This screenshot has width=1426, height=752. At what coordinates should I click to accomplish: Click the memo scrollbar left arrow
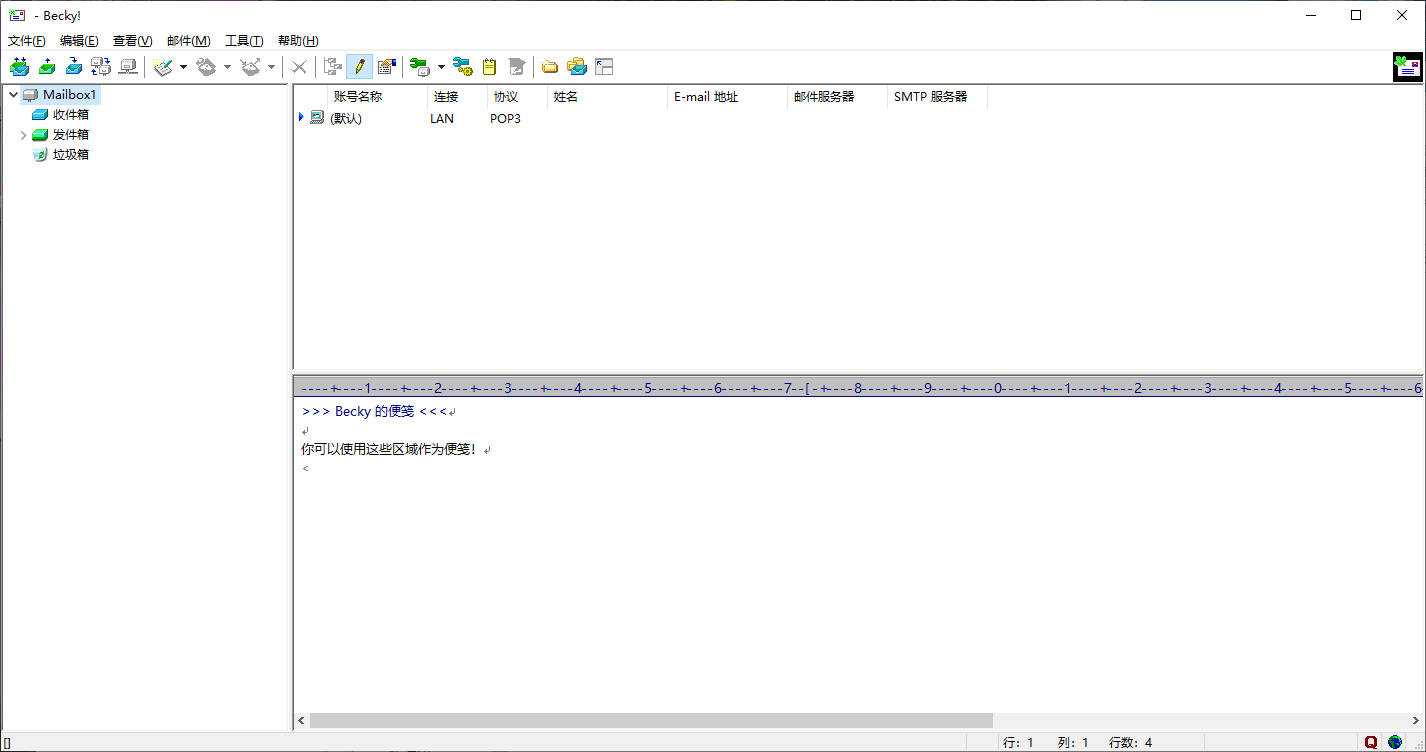(x=302, y=720)
